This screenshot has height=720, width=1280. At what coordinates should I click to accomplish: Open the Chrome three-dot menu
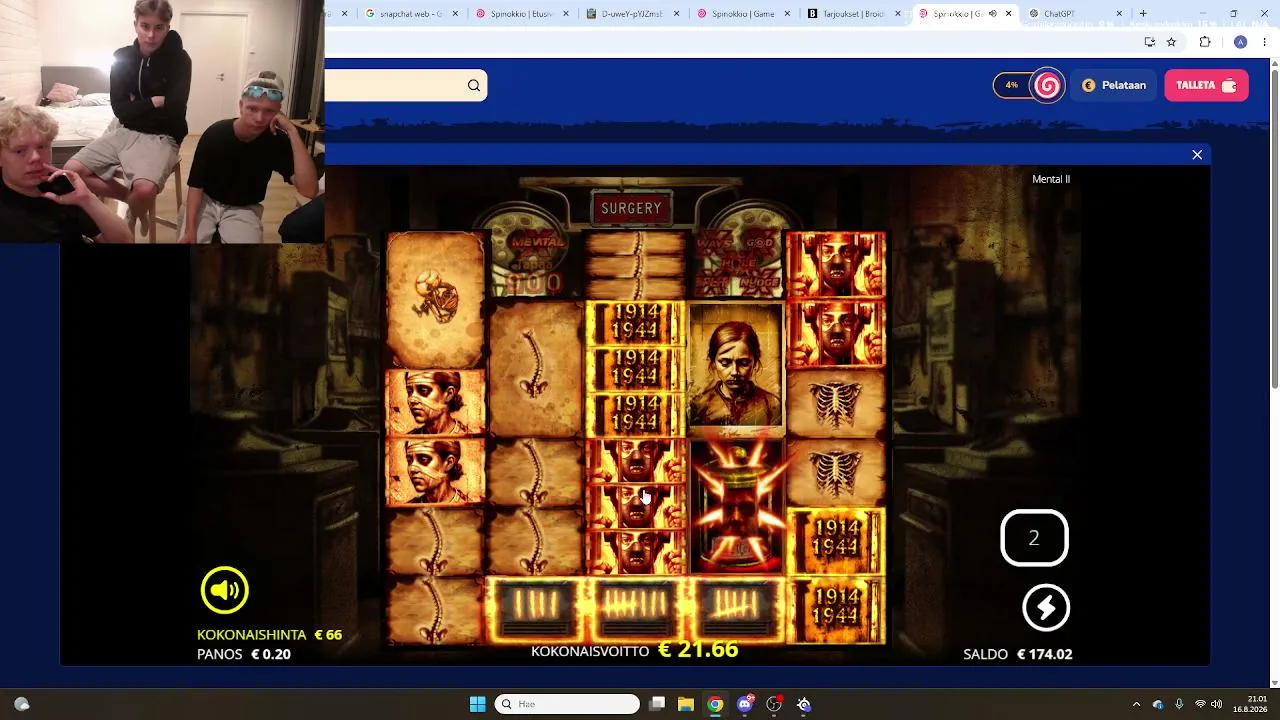(x=1265, y=42)
